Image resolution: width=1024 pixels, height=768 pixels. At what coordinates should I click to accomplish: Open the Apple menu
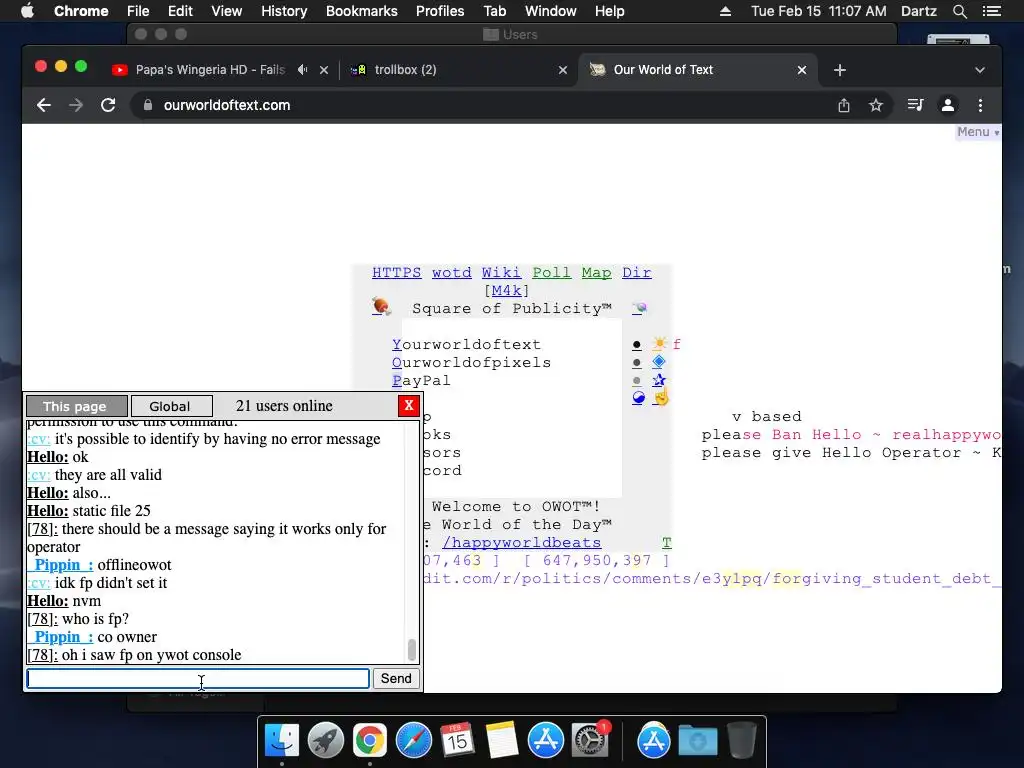coord(27,11)
